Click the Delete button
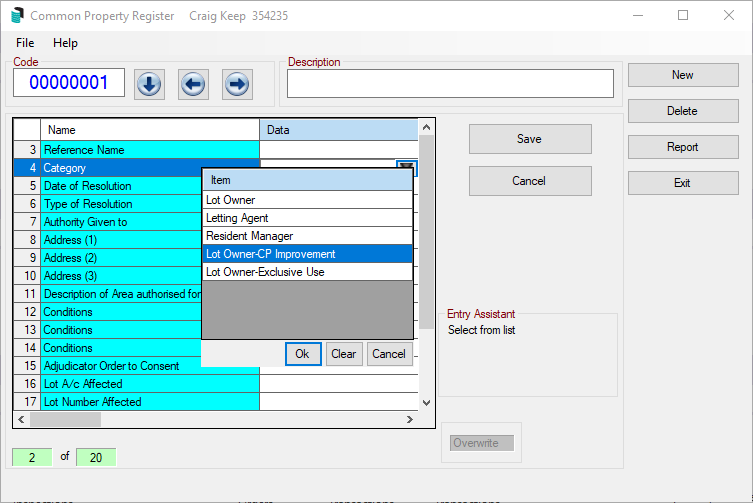753x503 pixels. 683,111
